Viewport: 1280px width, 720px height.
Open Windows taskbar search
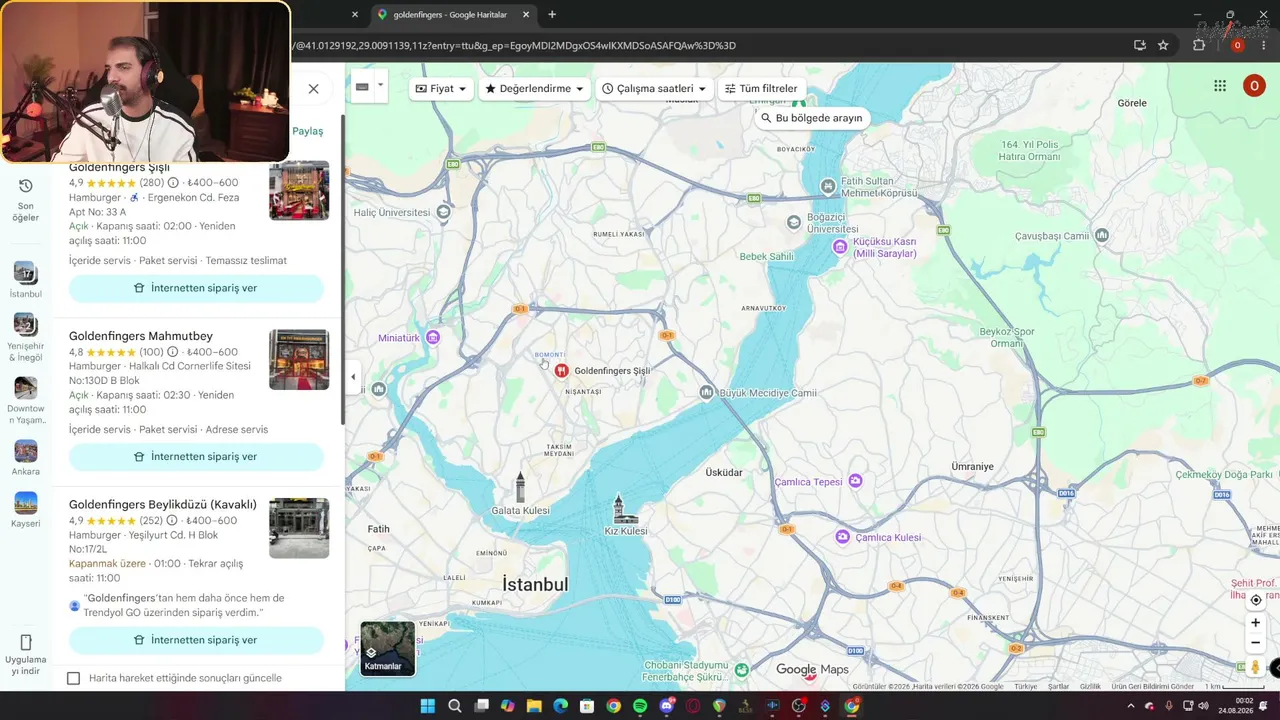(x=455, y=706)
